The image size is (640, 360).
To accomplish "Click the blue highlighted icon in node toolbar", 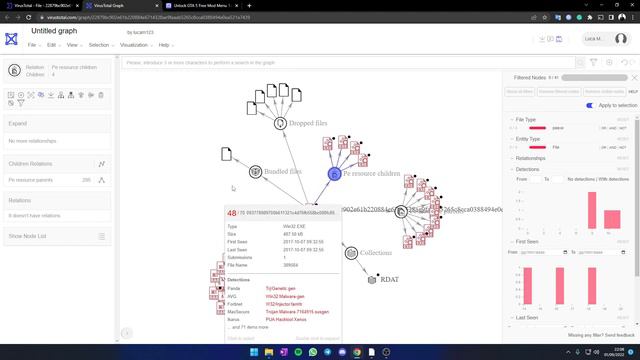I will [41, 95].
